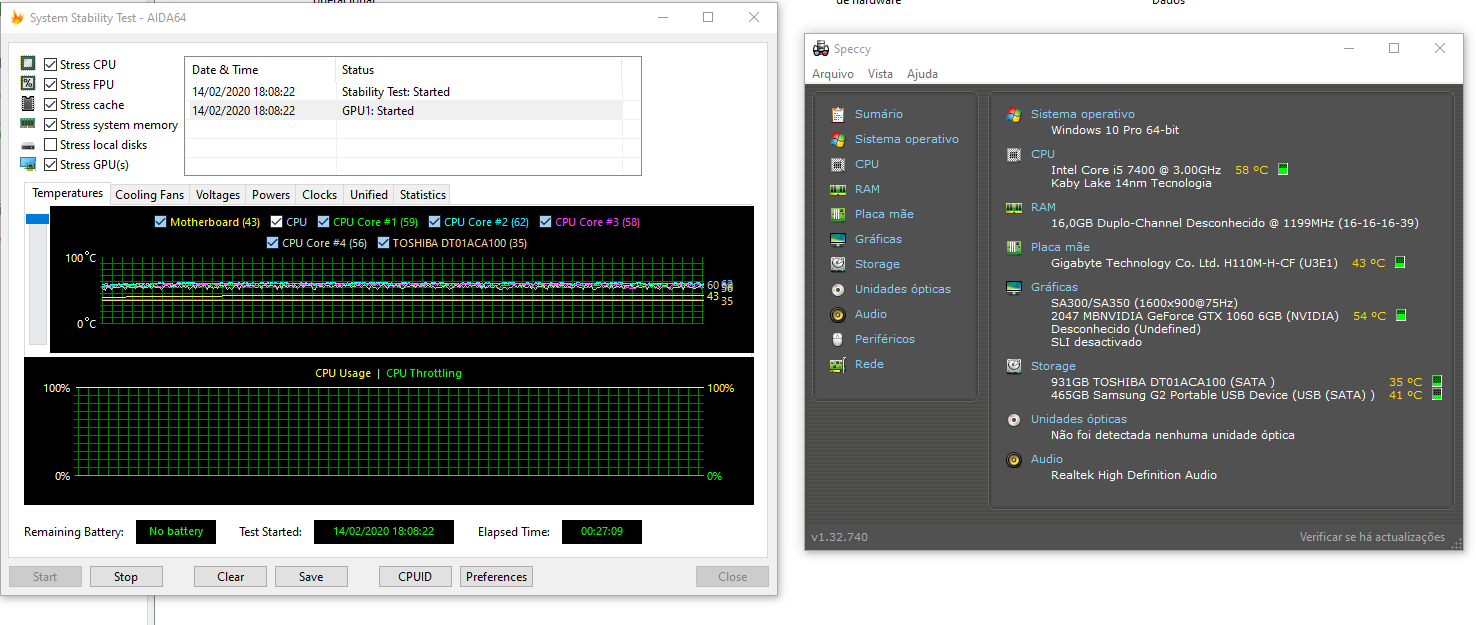This screenshot has width=1476, height=625.
Task: Open Gráficas in Speccy sidebar
Action: coord(878,239)
